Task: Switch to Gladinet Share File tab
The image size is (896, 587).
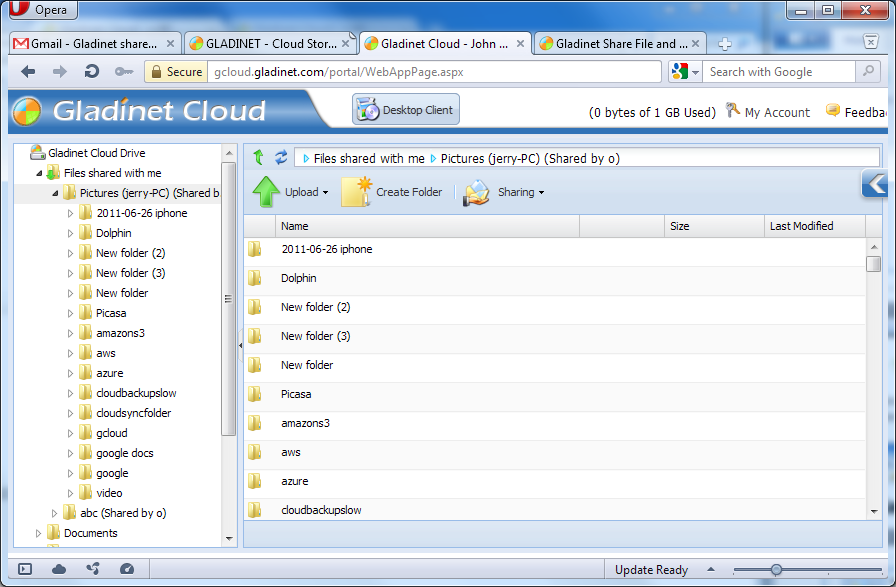Action: pos(619,43)
